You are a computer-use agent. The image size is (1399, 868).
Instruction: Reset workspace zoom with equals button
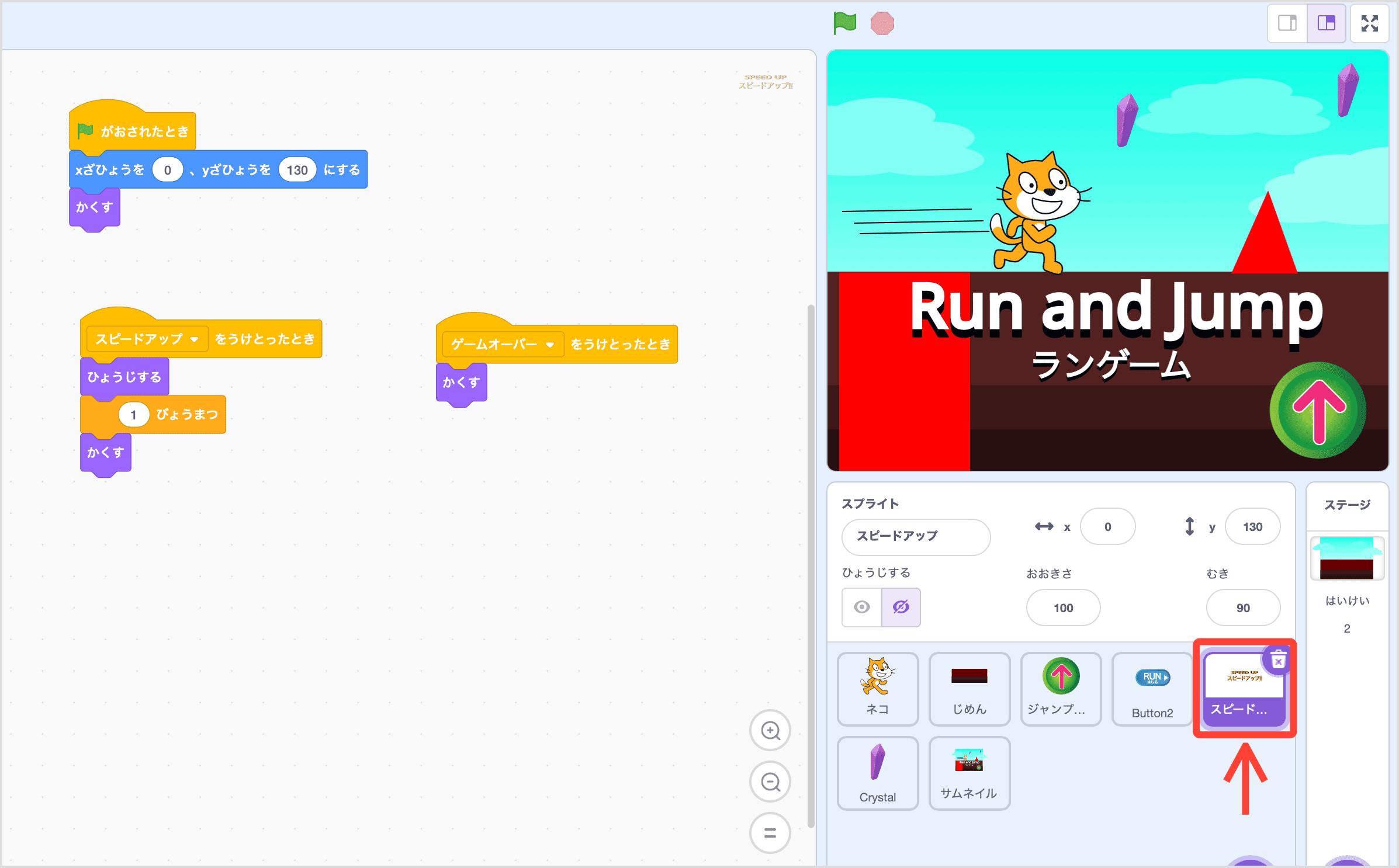click(x=770, y=833)
